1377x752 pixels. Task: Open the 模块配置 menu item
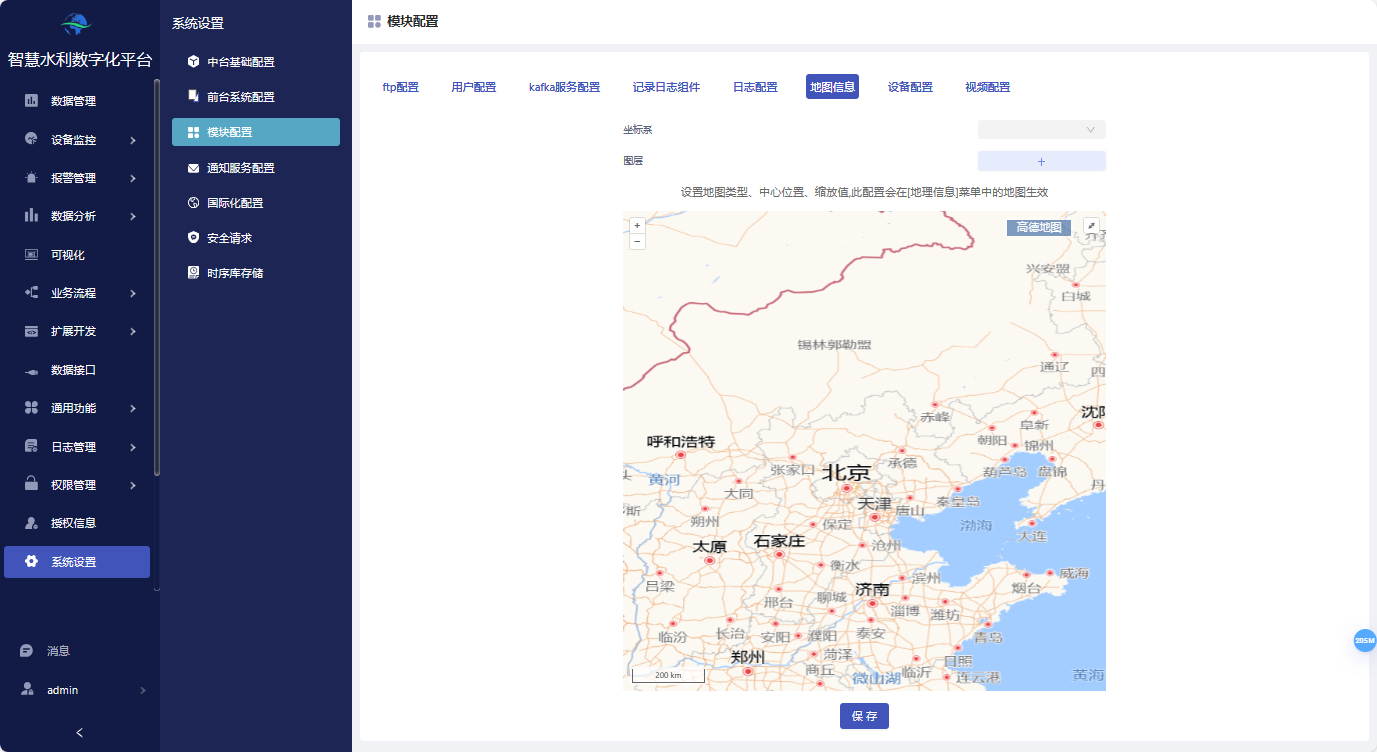pyautogui.click(x=256, y=132)
